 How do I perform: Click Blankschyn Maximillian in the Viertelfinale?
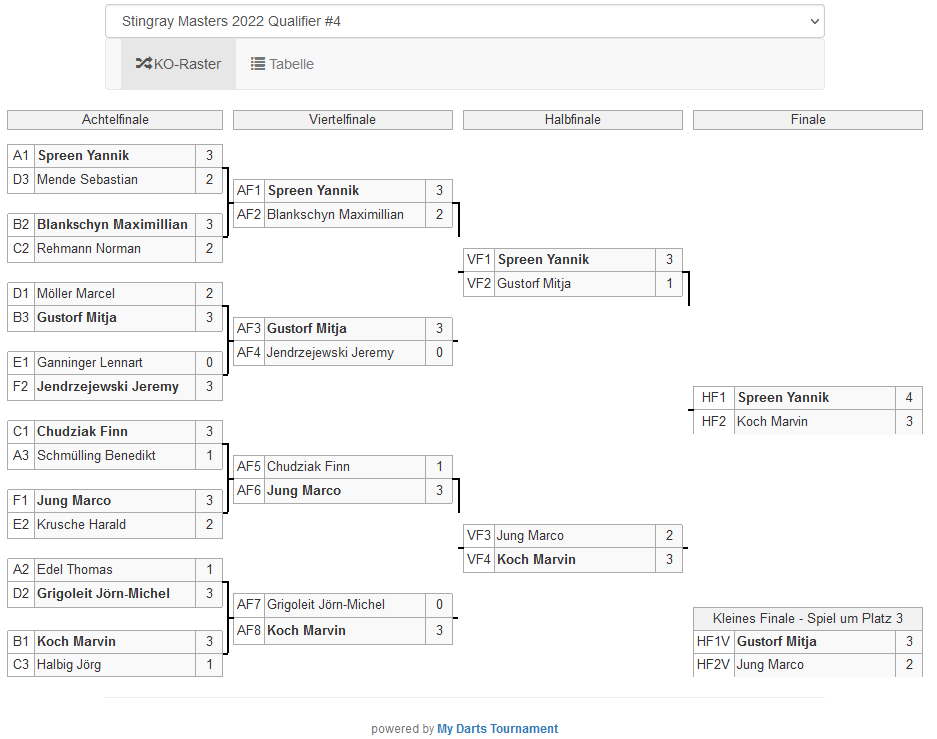click(x=335, y=215)
